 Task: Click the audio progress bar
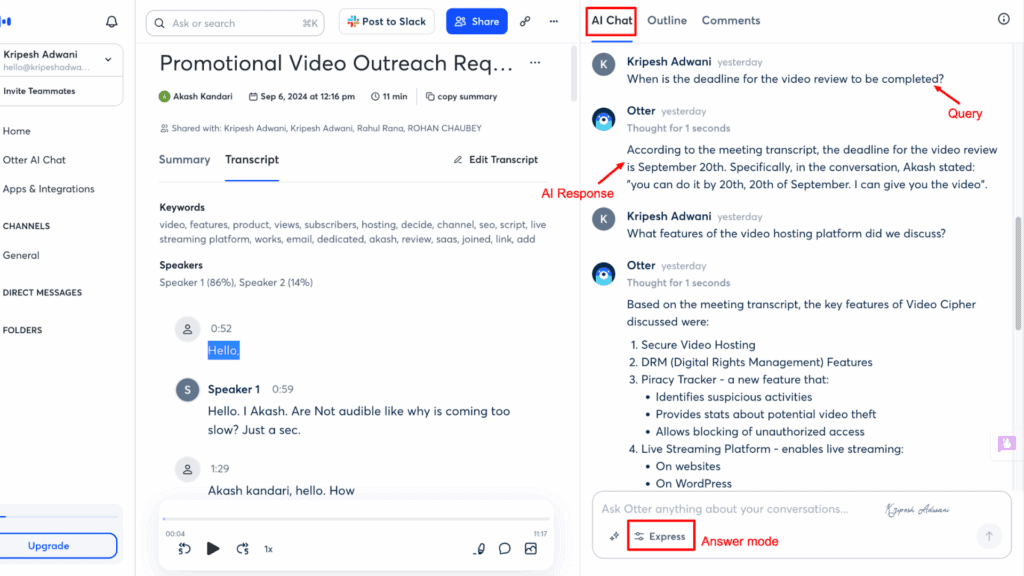pos(356,519)
